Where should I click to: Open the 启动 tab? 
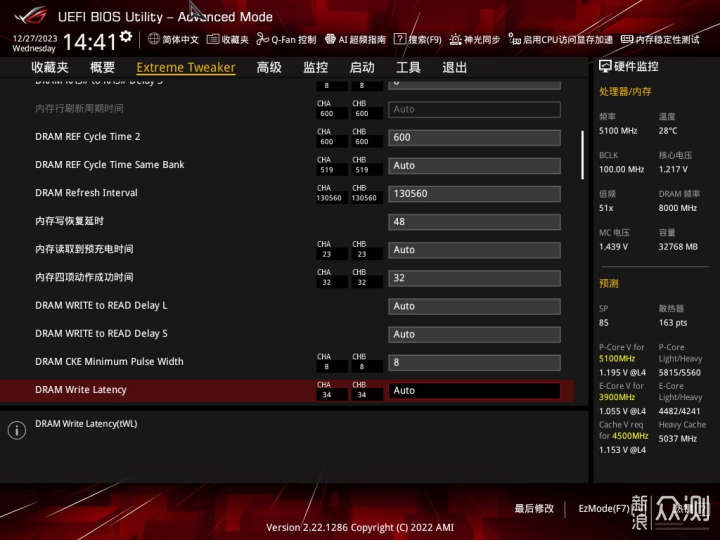click(362, 68)
